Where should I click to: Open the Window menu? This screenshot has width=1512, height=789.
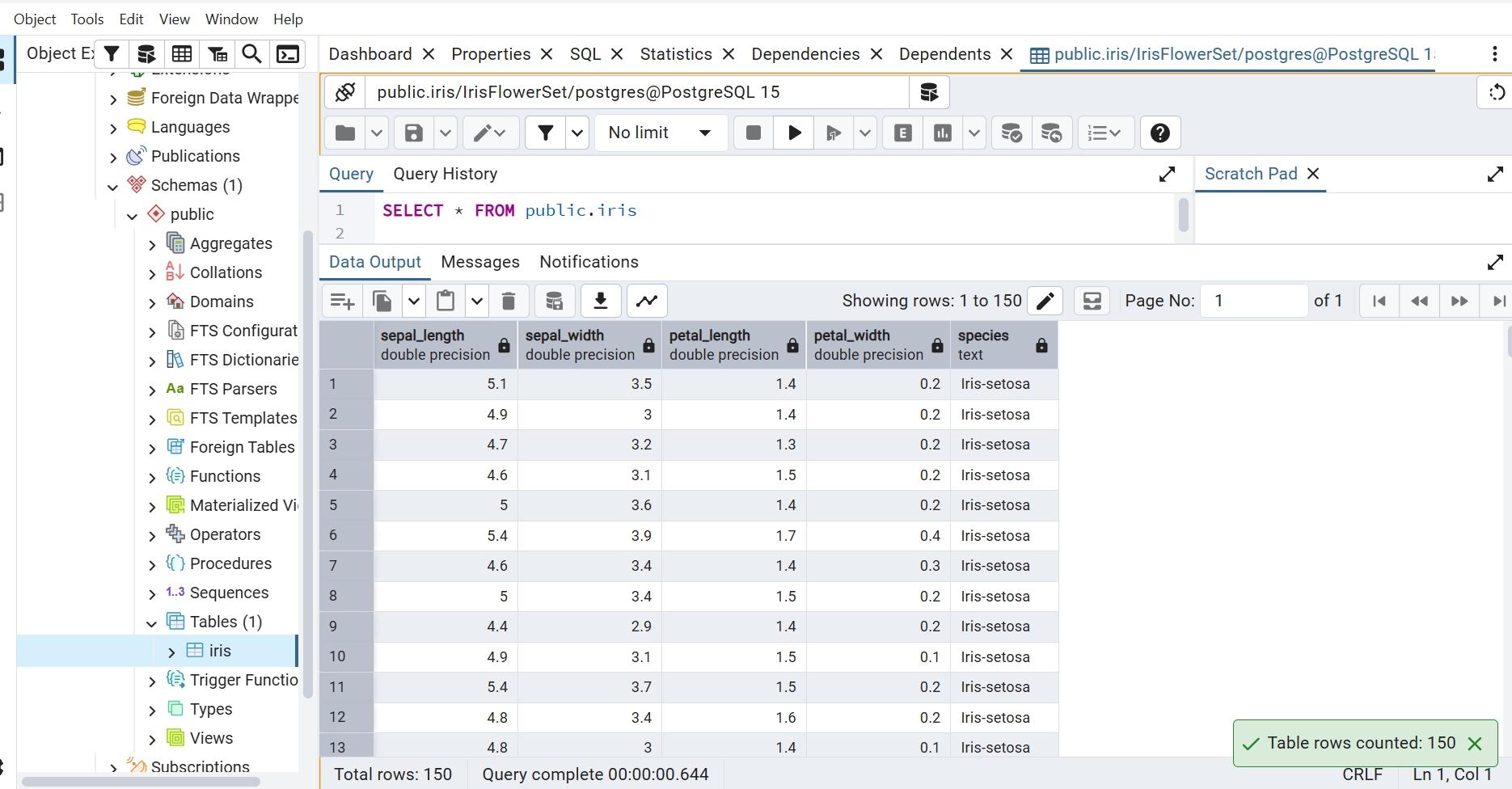231,19
